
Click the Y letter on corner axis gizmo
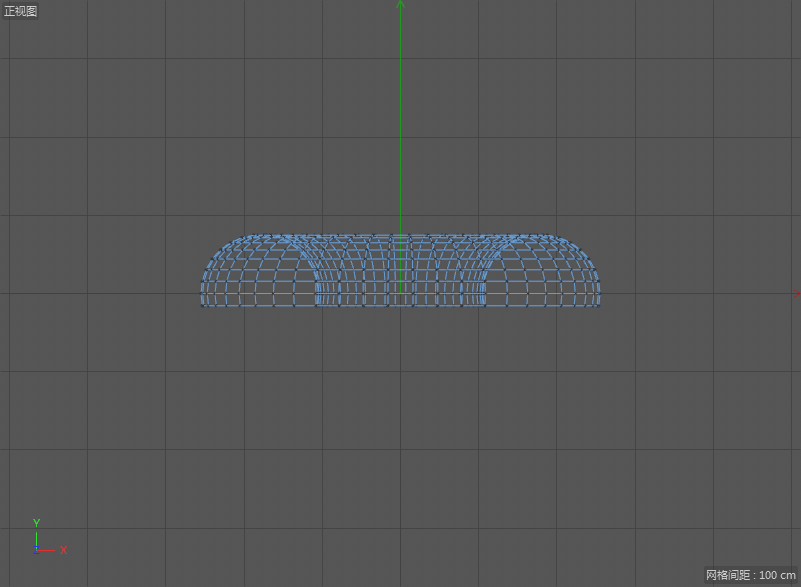36,523
